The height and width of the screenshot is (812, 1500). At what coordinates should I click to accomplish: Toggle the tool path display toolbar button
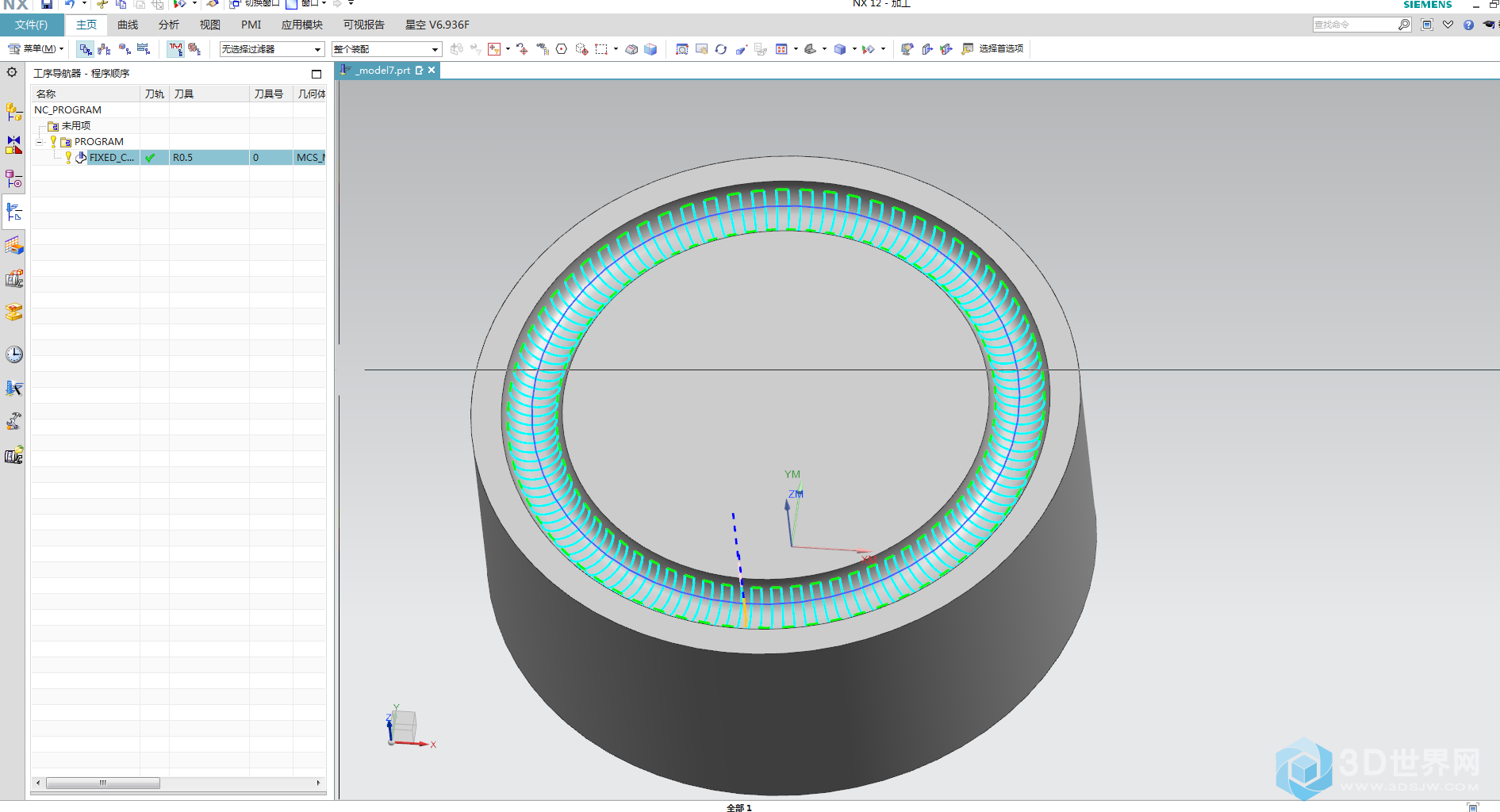(x=176, y=49)
